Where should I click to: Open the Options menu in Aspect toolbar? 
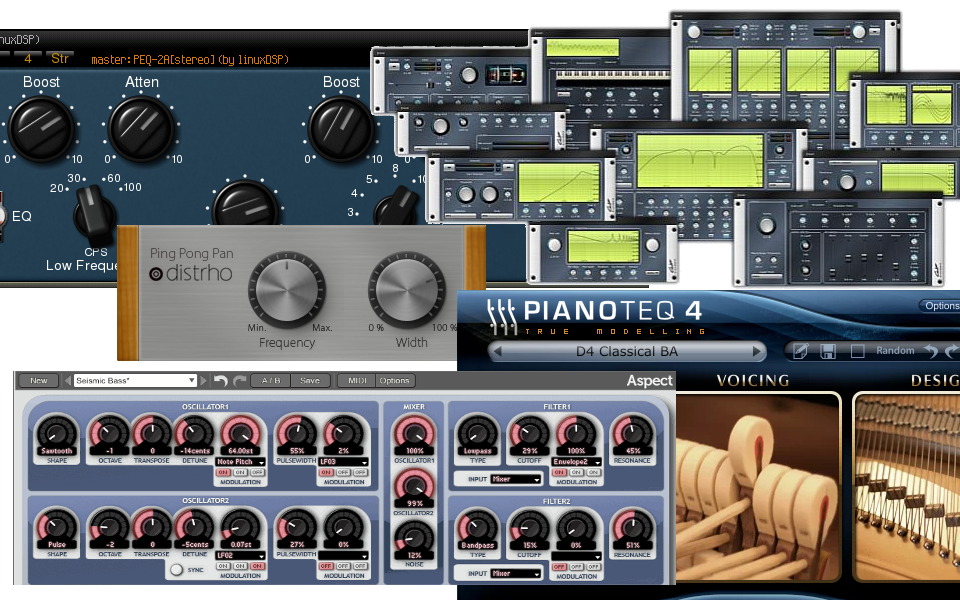coord(394,381)
